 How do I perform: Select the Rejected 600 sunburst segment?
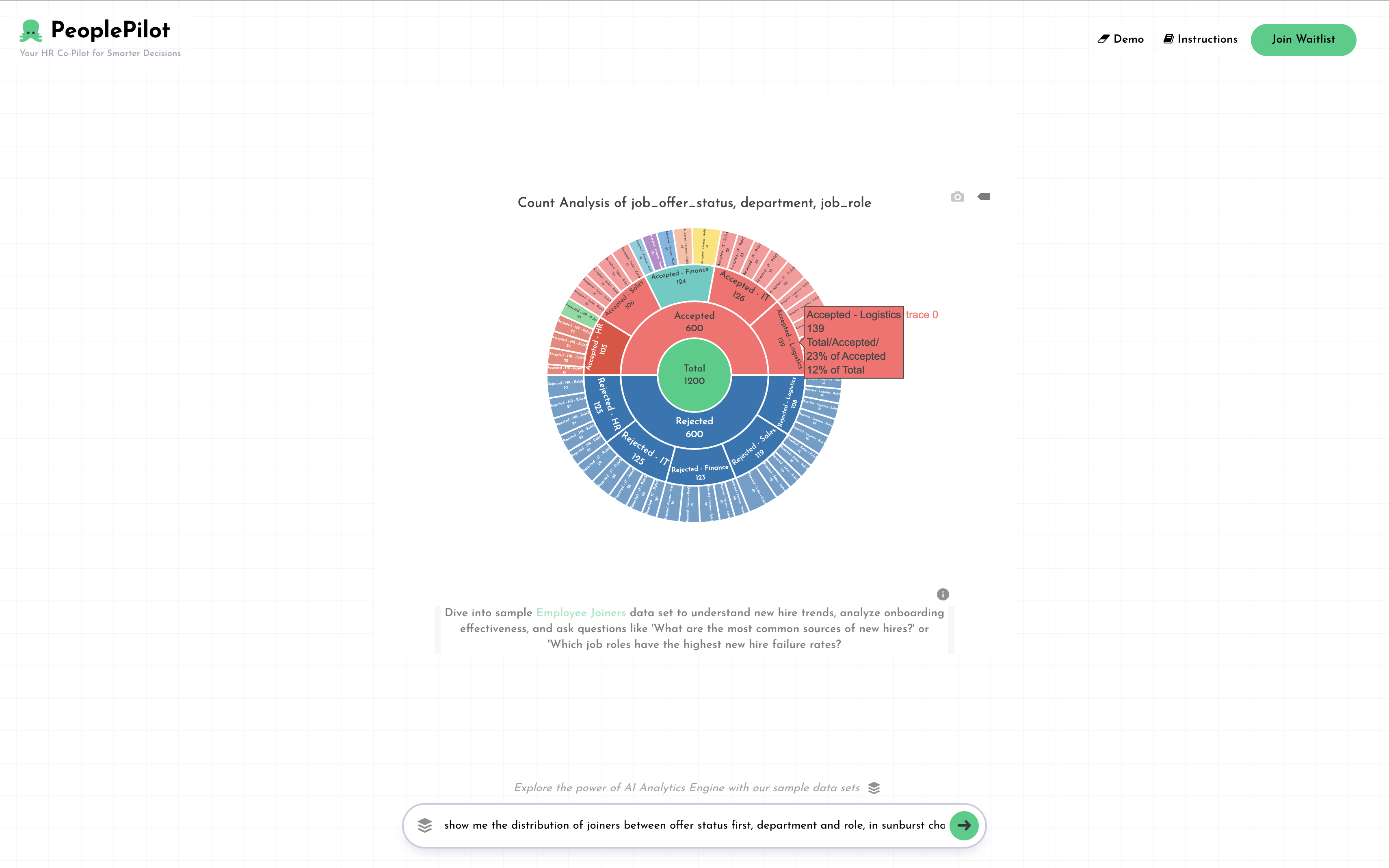(x=694, y=427)
